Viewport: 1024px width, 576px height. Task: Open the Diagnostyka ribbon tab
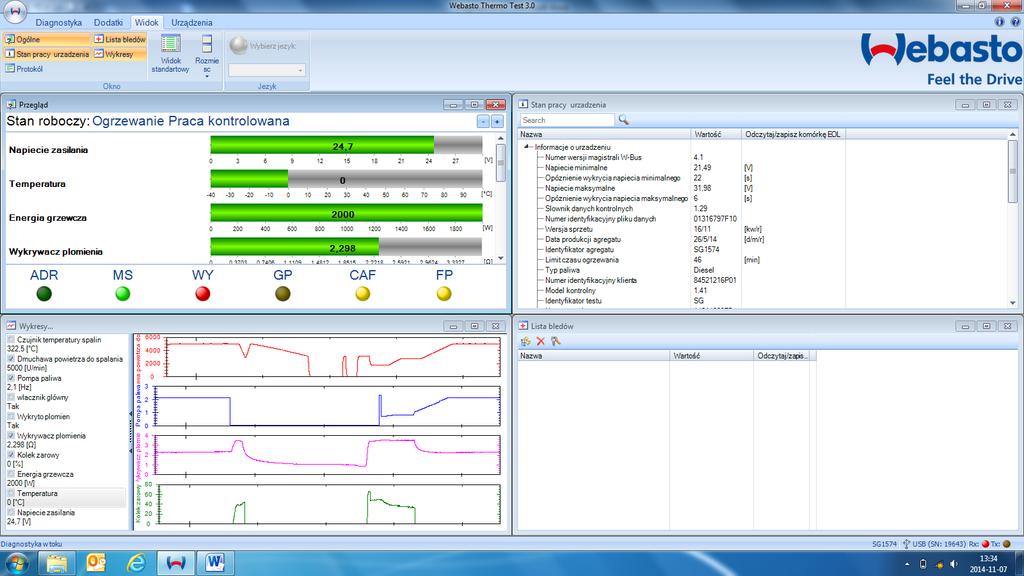coord(59,22)
